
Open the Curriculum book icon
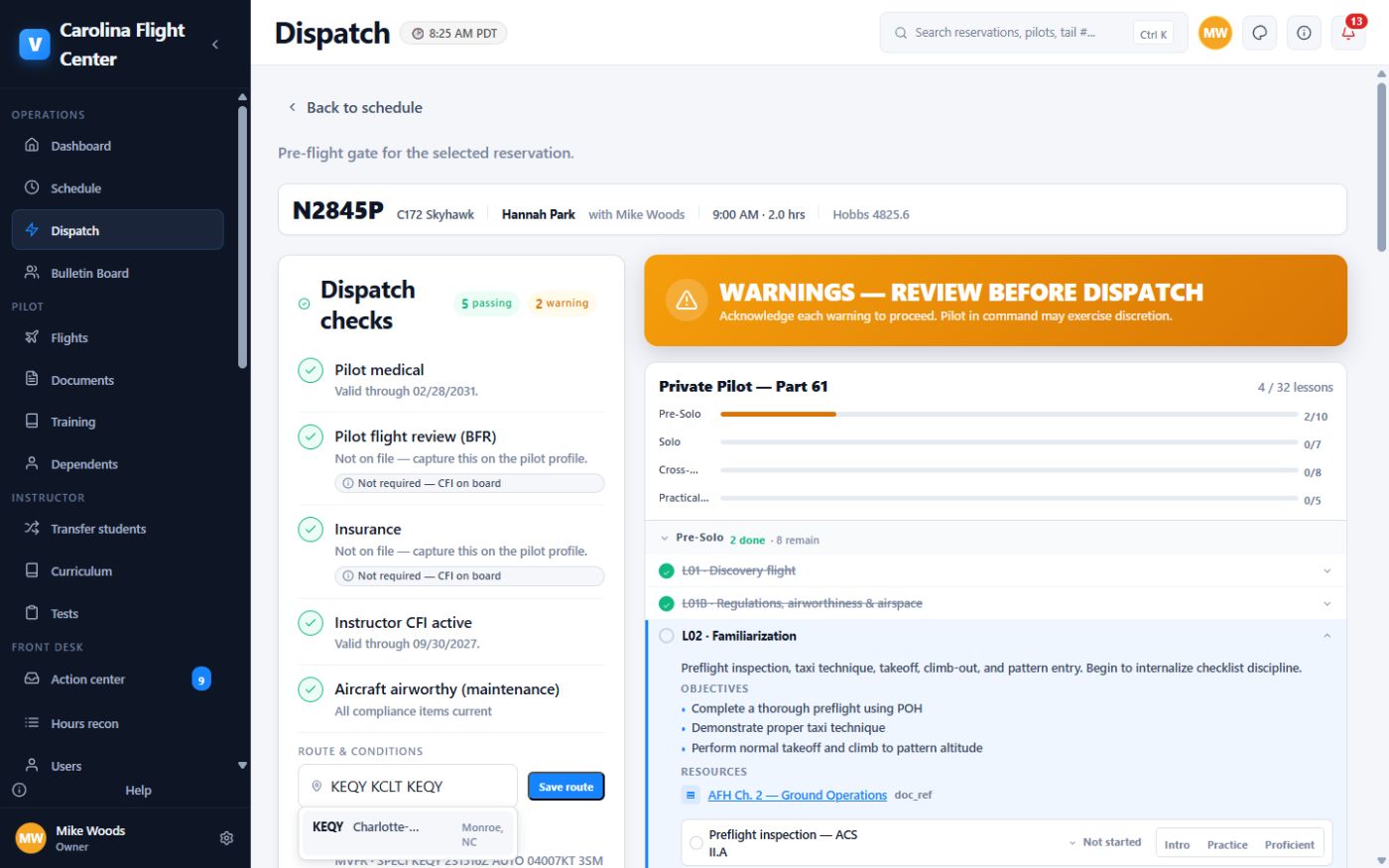tap(32, 570)
